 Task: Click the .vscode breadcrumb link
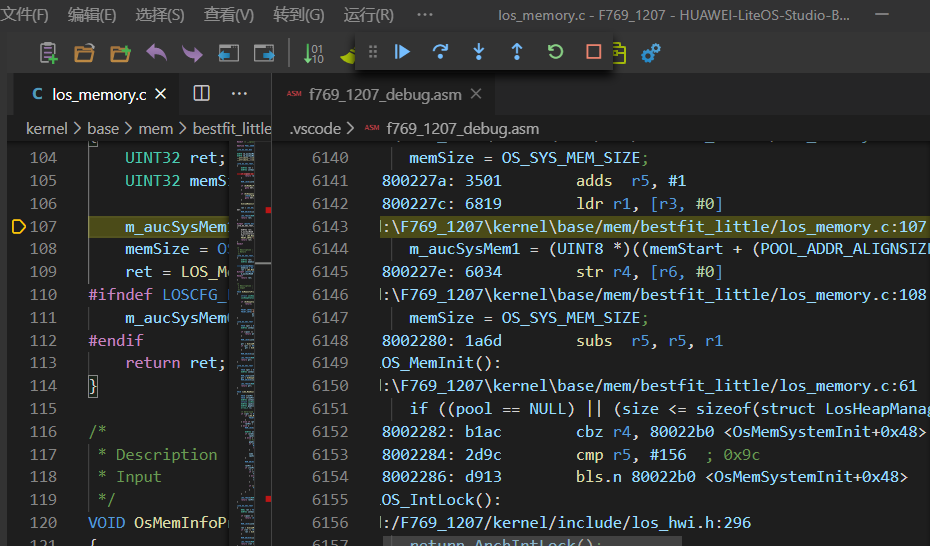pos(315,129)
